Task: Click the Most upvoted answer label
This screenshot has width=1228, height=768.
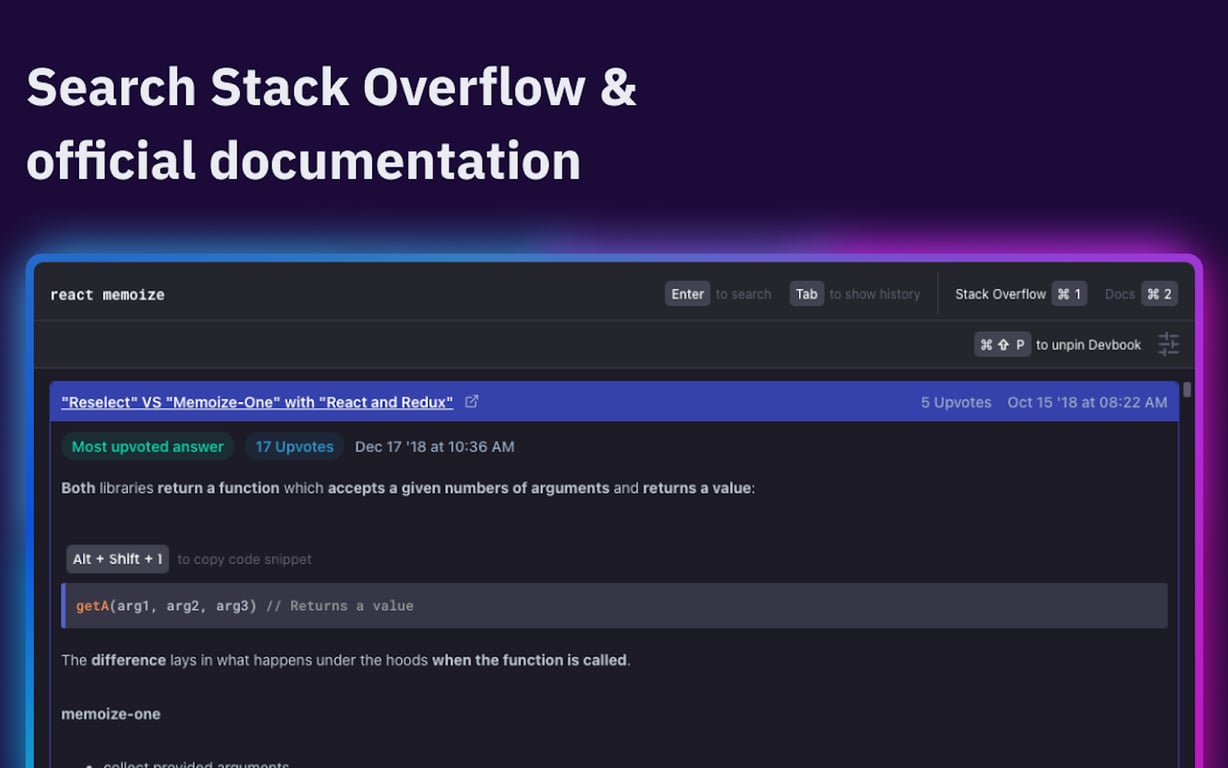Action: [147, 446]
